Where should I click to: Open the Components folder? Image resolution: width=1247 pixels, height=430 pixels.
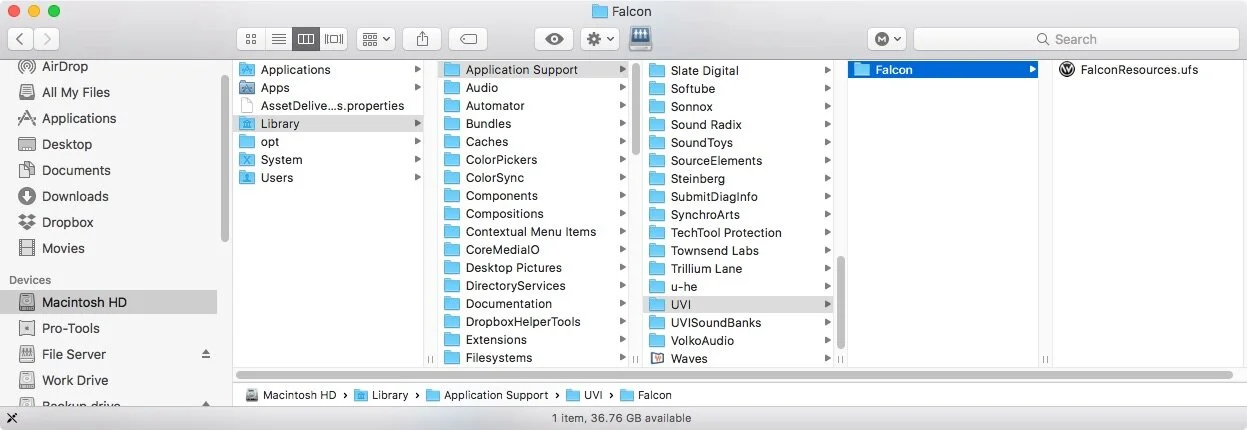pyautogui.click(x=501, y=196)
